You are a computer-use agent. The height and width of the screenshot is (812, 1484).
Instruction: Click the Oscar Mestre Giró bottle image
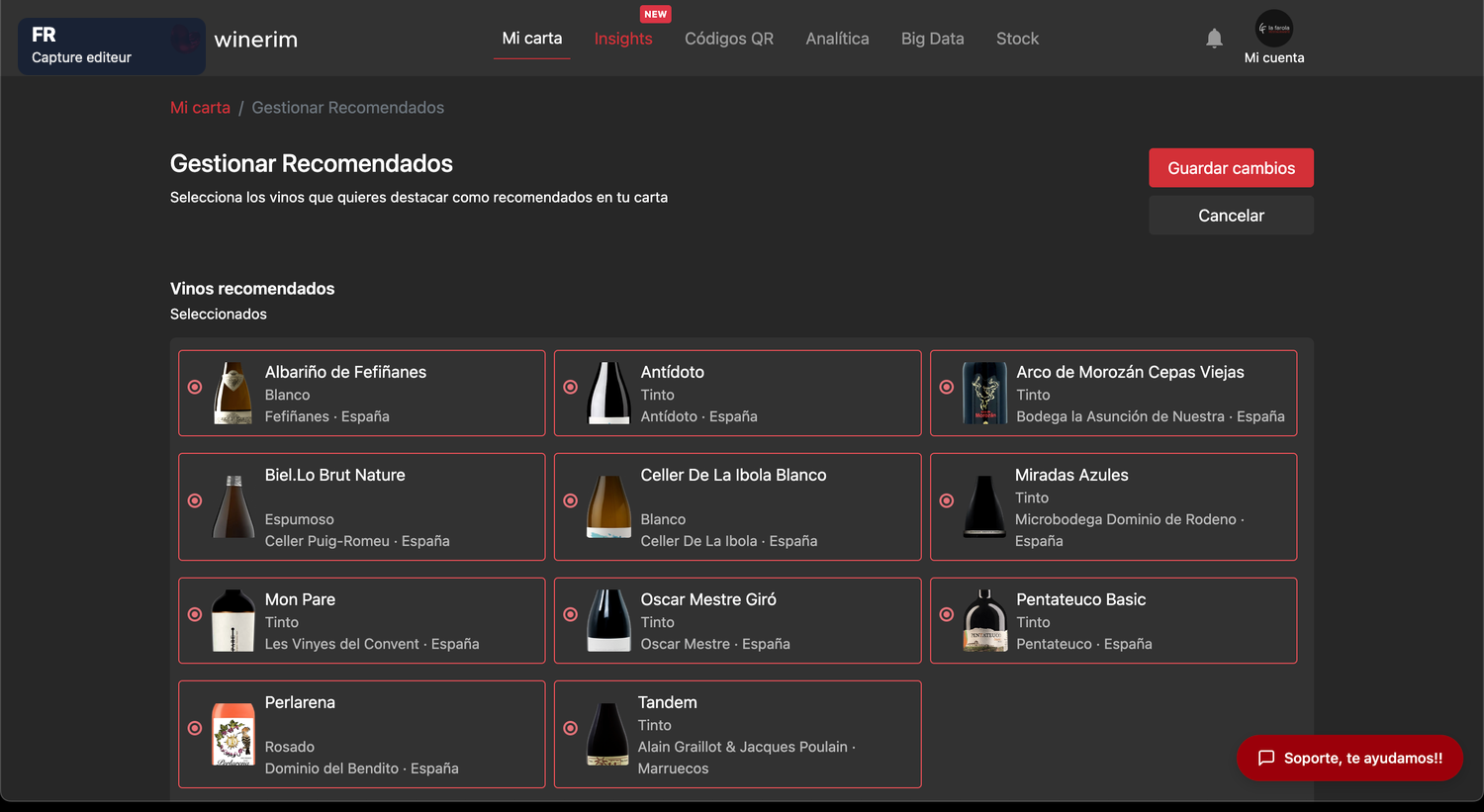click(x=609, y=620)
